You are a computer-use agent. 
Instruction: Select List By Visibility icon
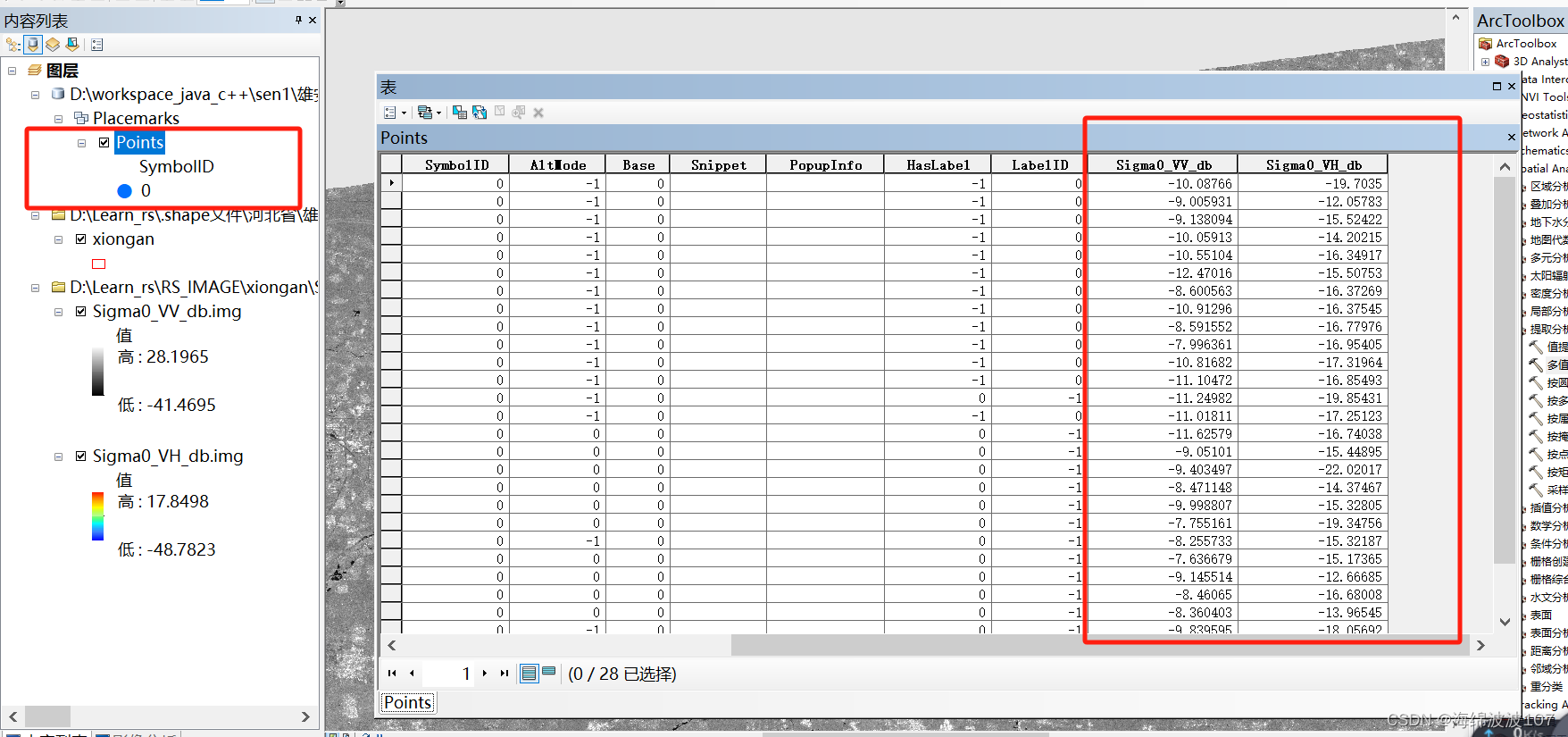coord(53,44)
